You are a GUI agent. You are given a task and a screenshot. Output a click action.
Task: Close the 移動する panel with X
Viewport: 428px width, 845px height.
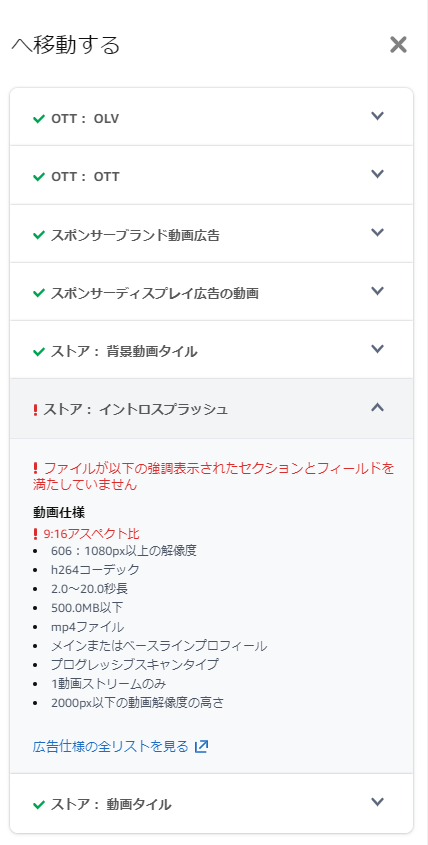(398, 45)
